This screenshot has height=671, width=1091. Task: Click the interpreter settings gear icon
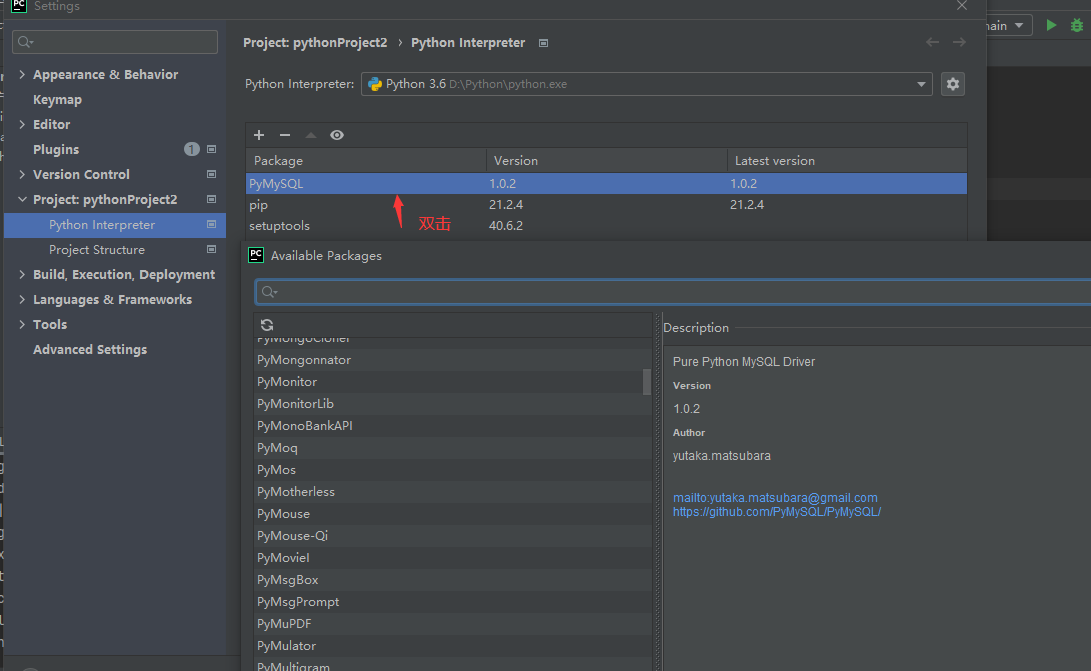[953, 84]
